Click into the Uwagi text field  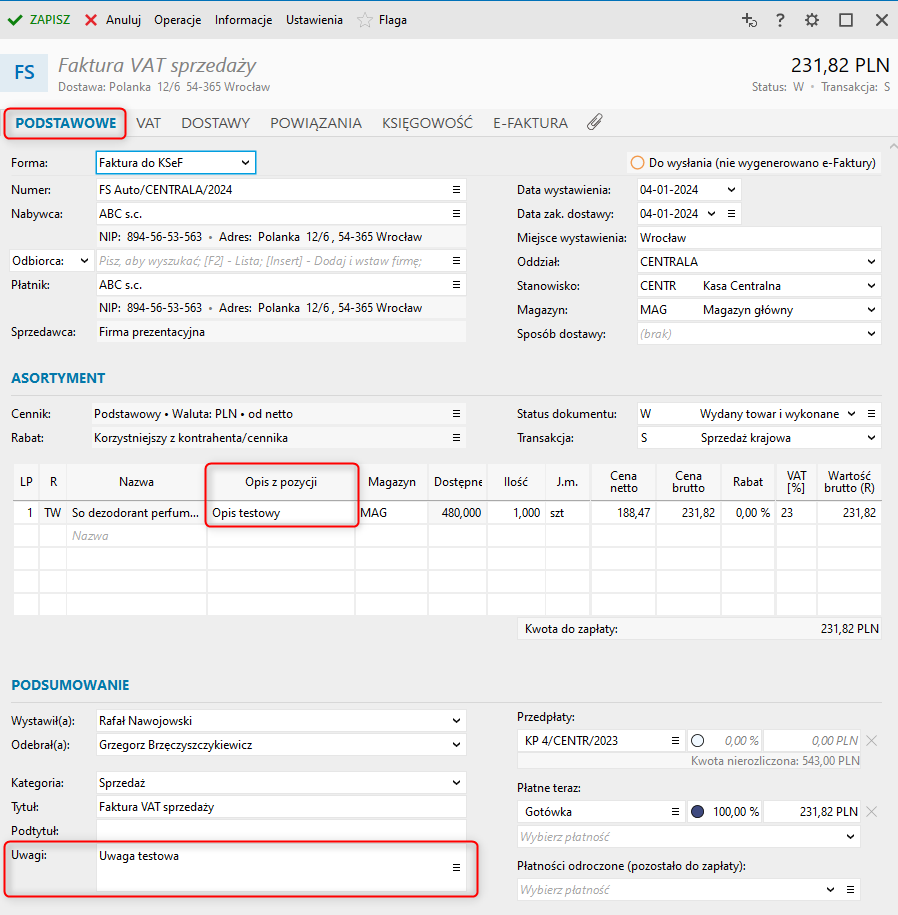coord(270,867)
